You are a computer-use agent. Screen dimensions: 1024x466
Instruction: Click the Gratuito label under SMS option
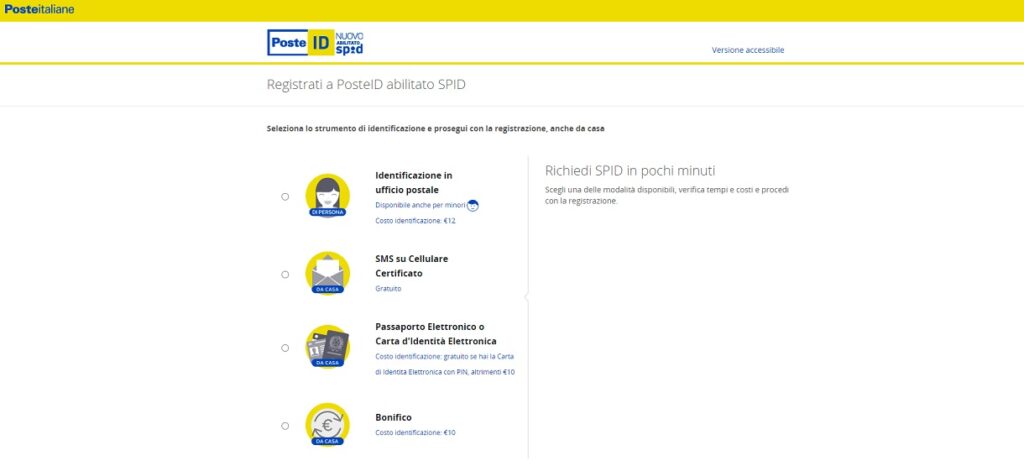[x=389, y=288]
